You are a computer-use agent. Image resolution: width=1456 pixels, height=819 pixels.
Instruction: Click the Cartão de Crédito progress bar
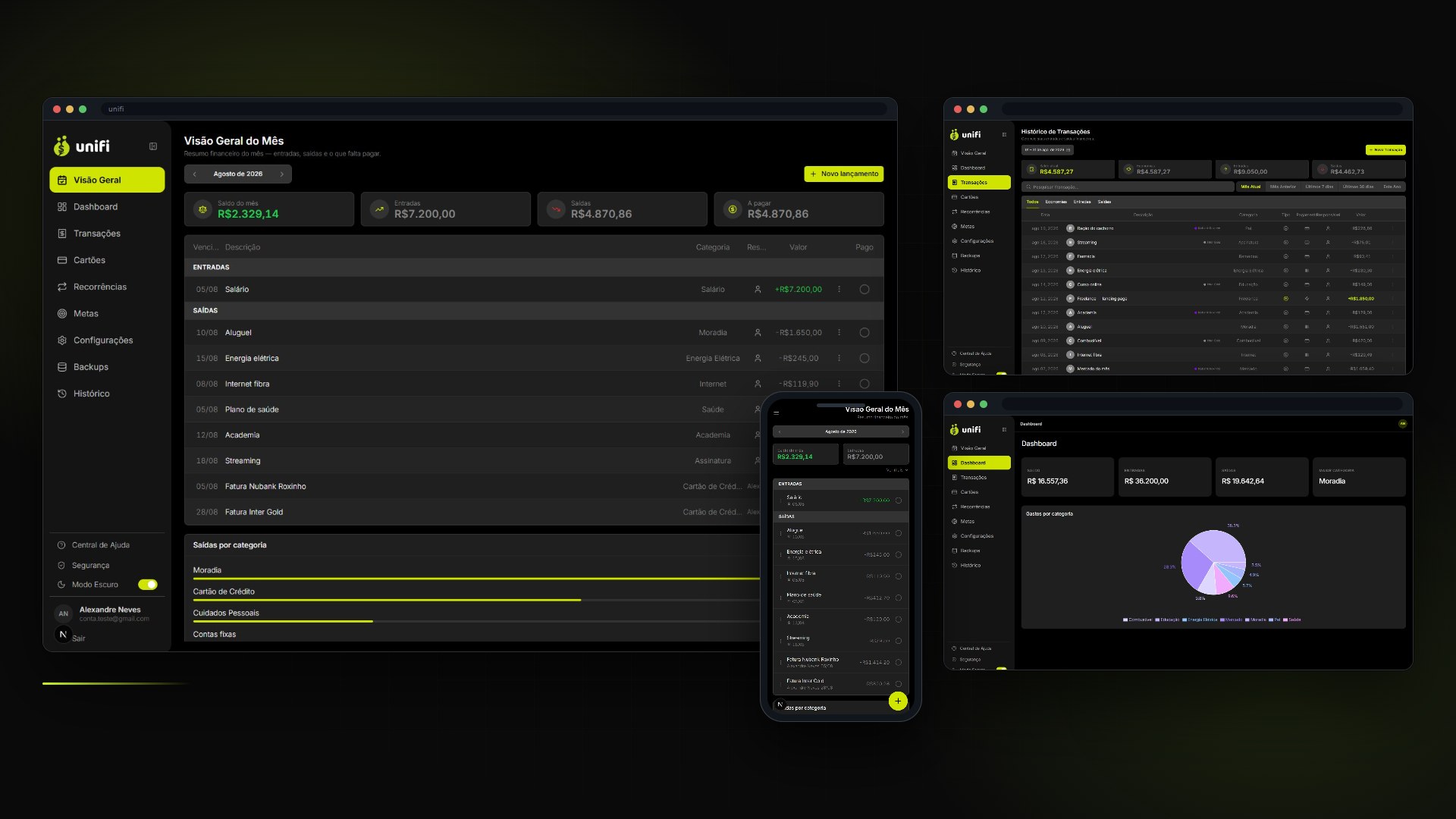[476, 601]
